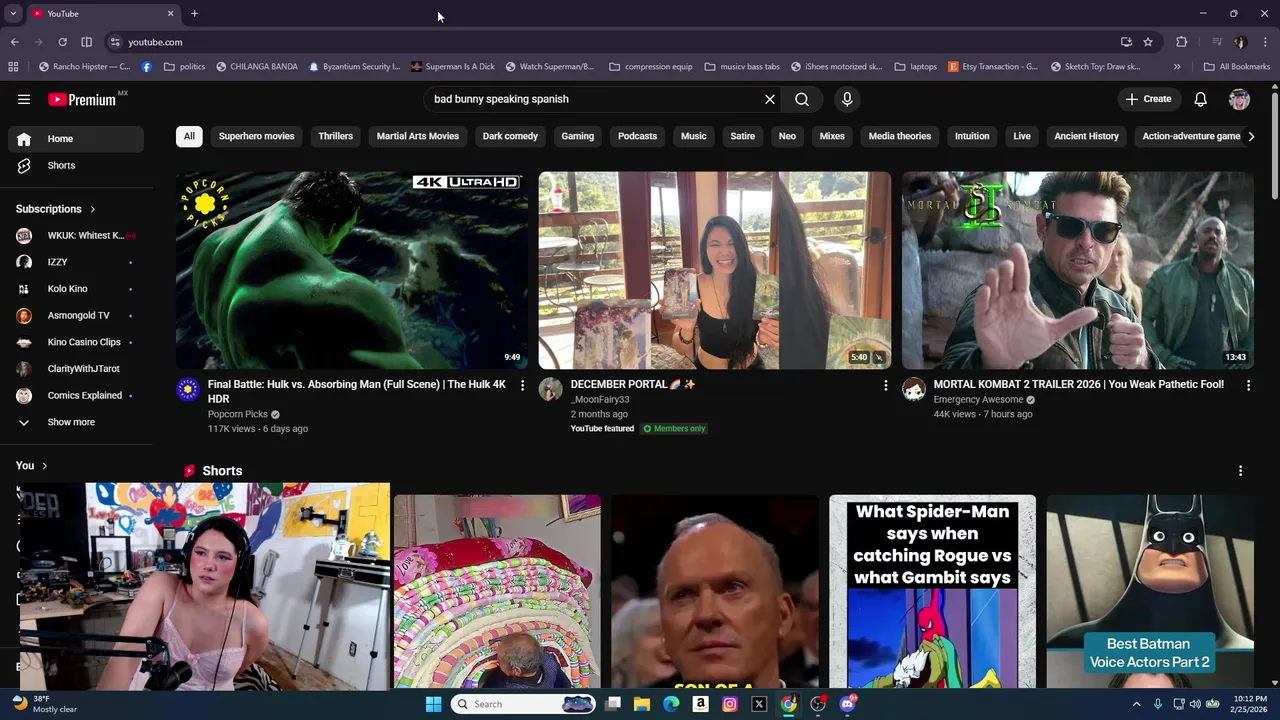Open ClarityWithJTarot subscription
The width and height of the screenshot is (1280, 720).
(76, 369)
